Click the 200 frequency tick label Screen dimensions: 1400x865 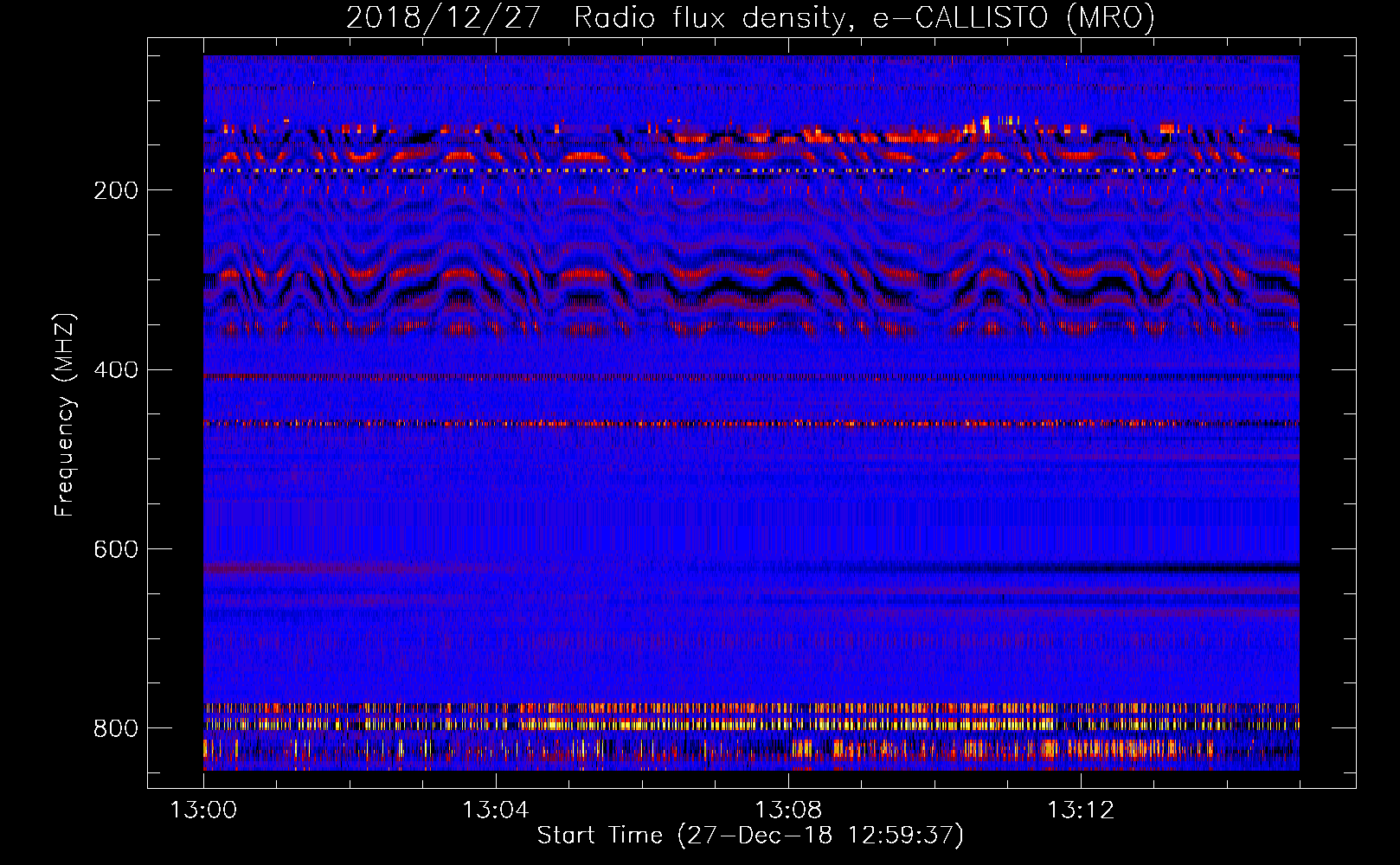point(115,190)
